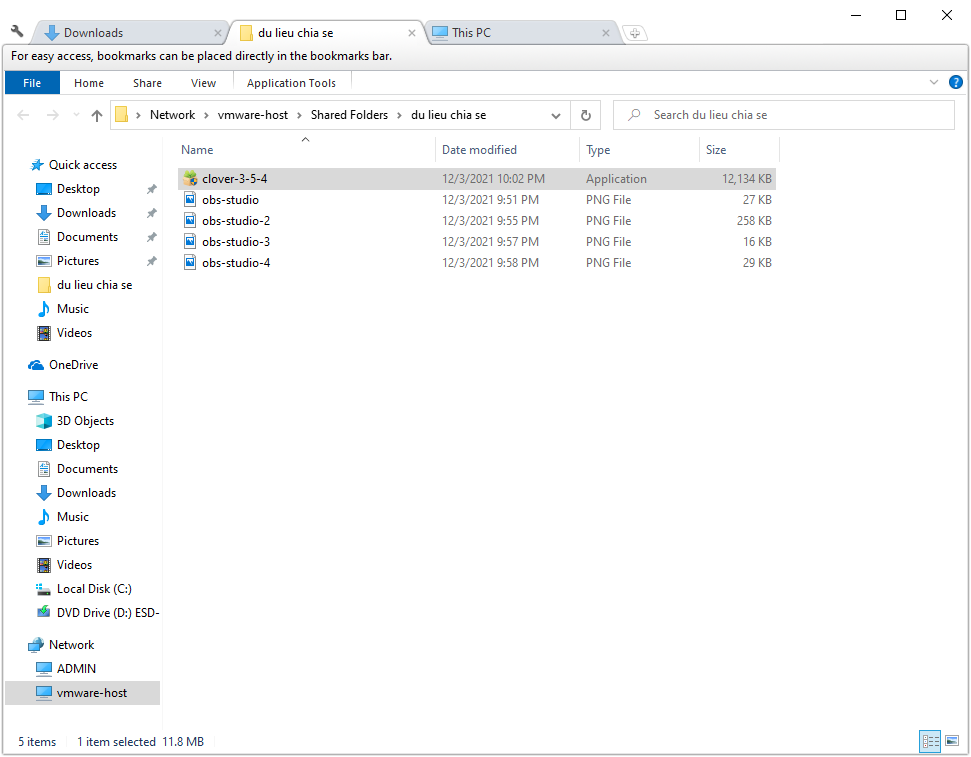Select the obs-studio-2 PNG file

[236, 221]
